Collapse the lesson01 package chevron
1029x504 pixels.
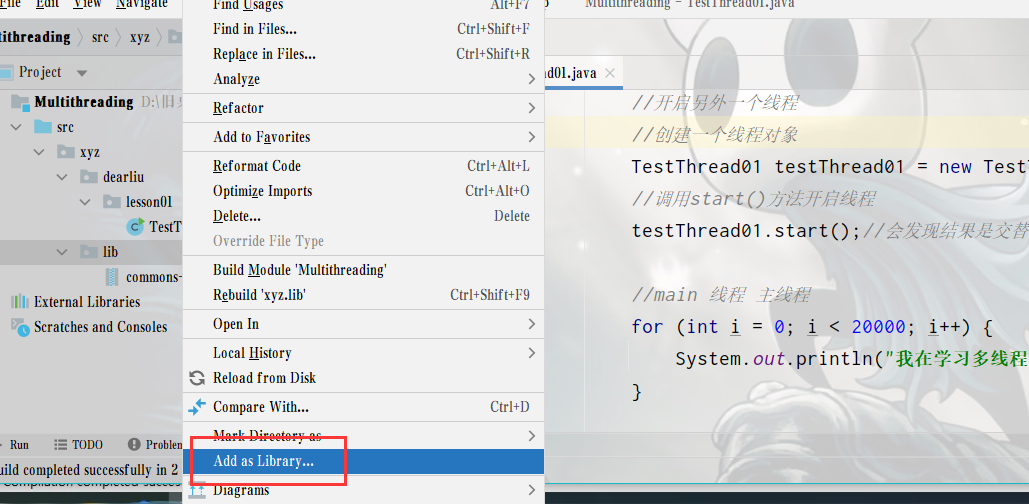point(85,202)
